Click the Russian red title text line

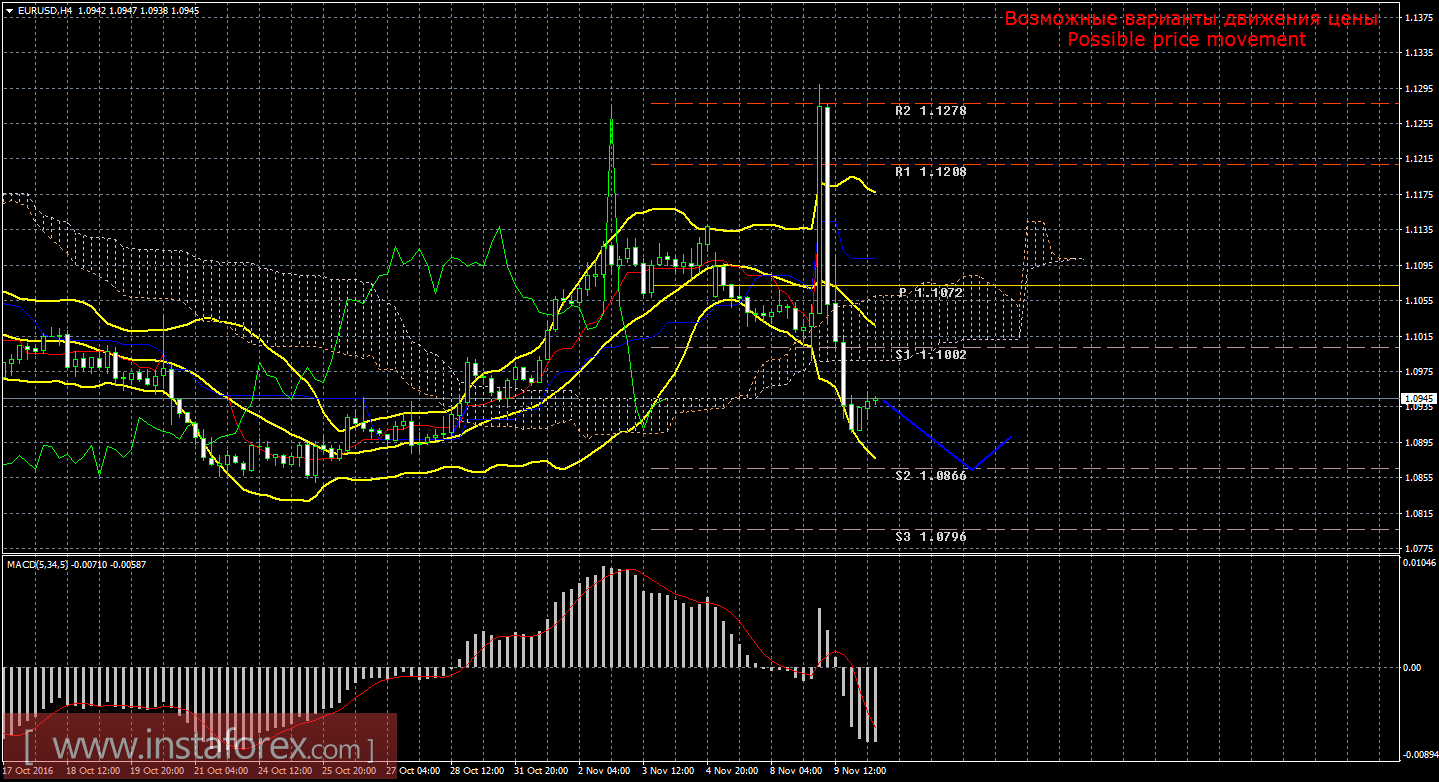tap(1191, 19)
